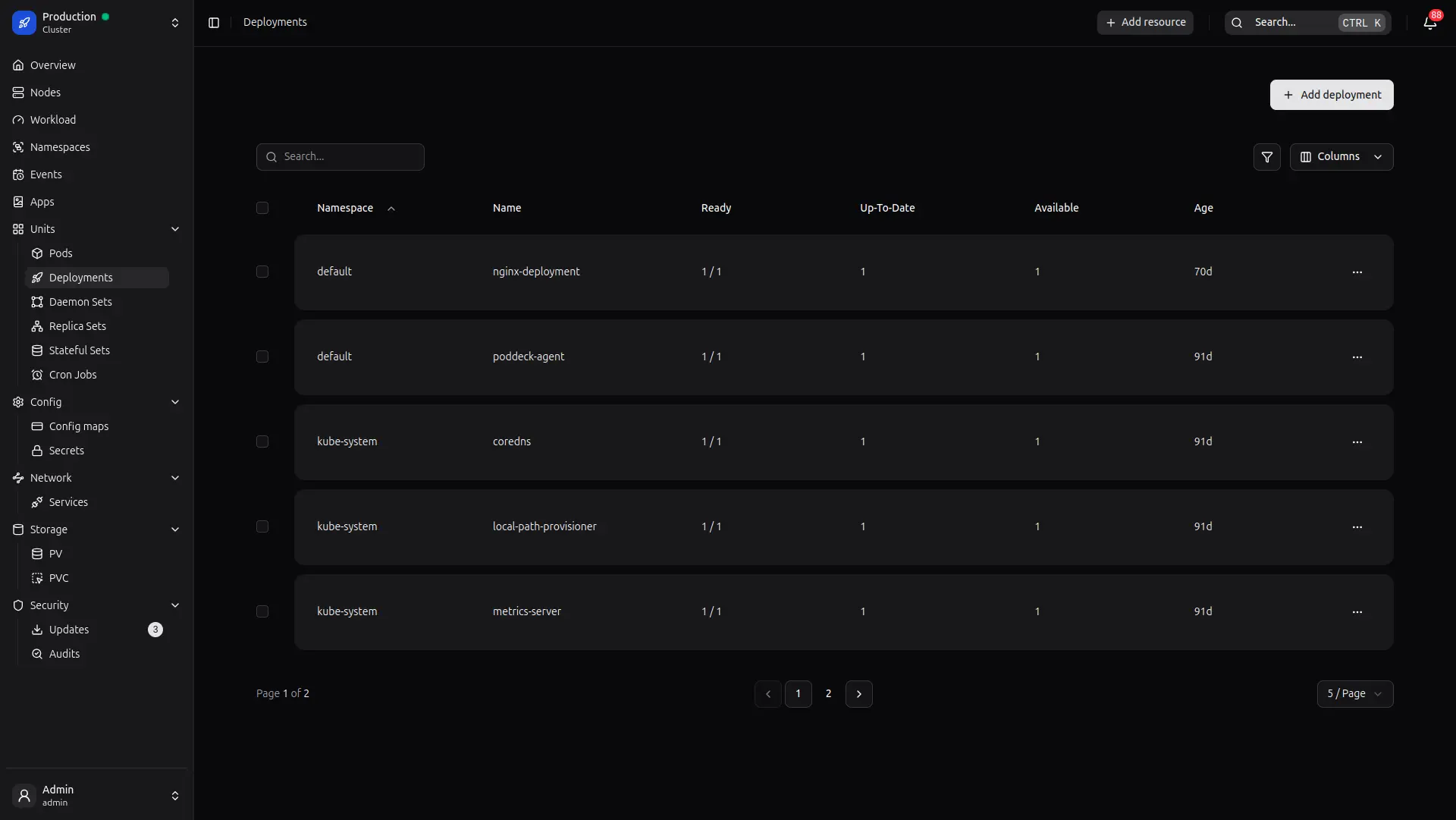The height and width of the screenshot is (820, 1456).
Task: Open three-dot menu for coredns row
Action: click(x=1357, y=442)
